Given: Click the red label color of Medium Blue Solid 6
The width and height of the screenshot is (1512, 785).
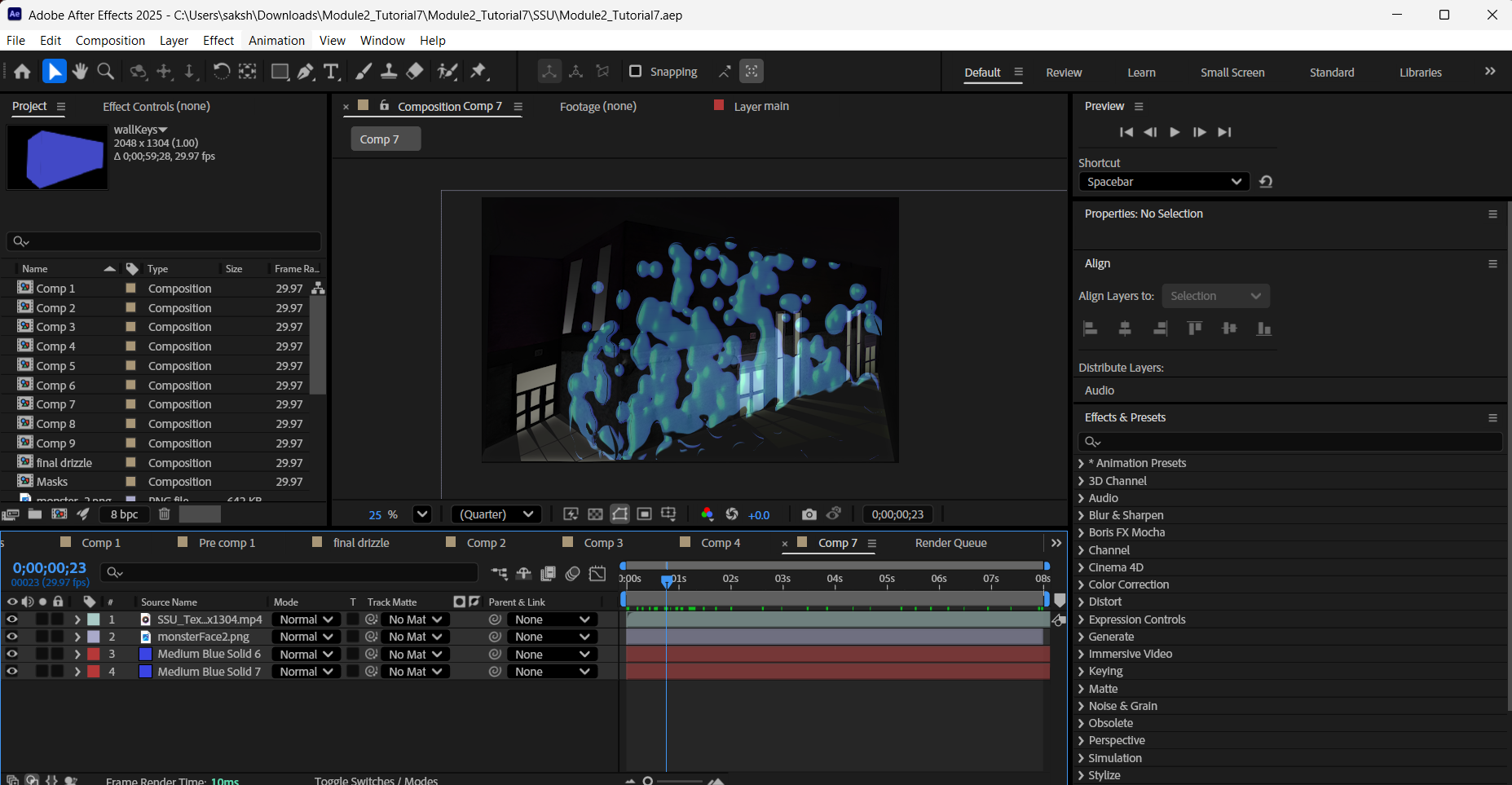Looking at the screenshot, I should pyautogui.click(x=94, y=654).
